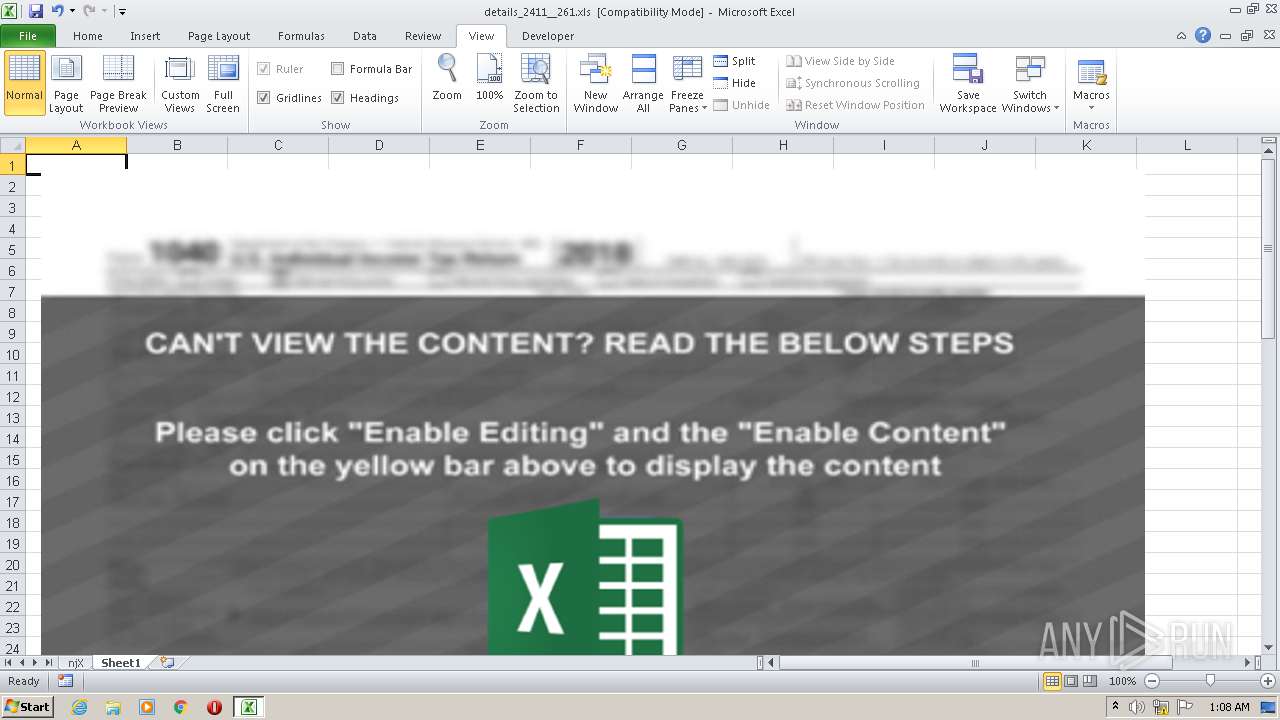Select column K header
This screenshot has height=720, width=1280.
coord(1086,145)
